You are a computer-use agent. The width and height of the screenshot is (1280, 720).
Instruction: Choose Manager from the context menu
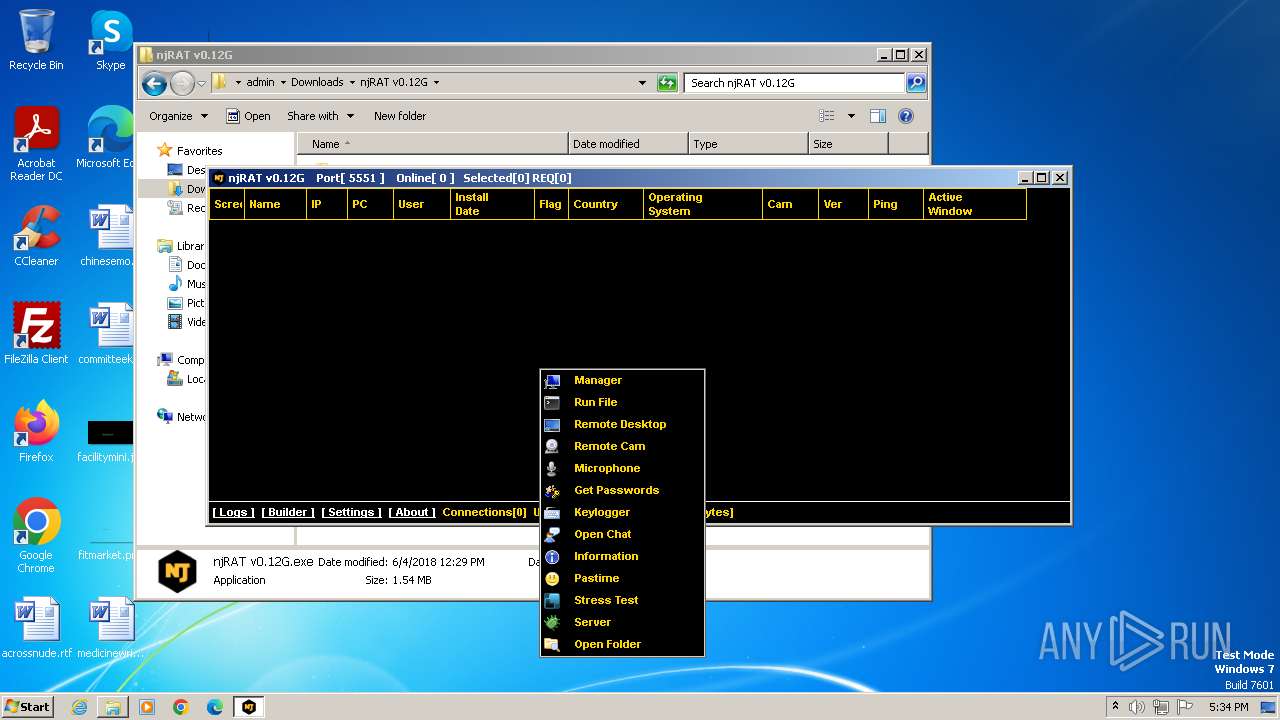tap(598, 380)
